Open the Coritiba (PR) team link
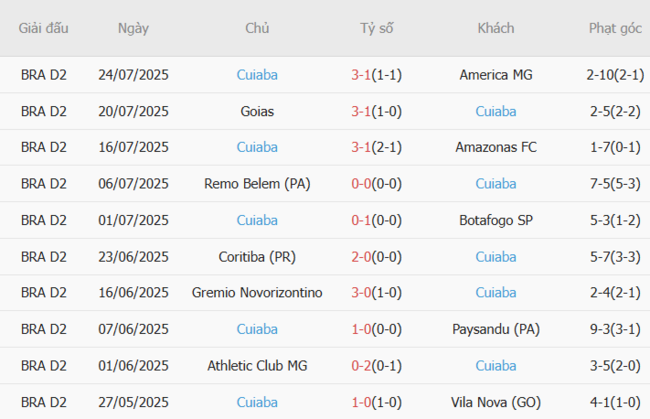 click(257, 257)
